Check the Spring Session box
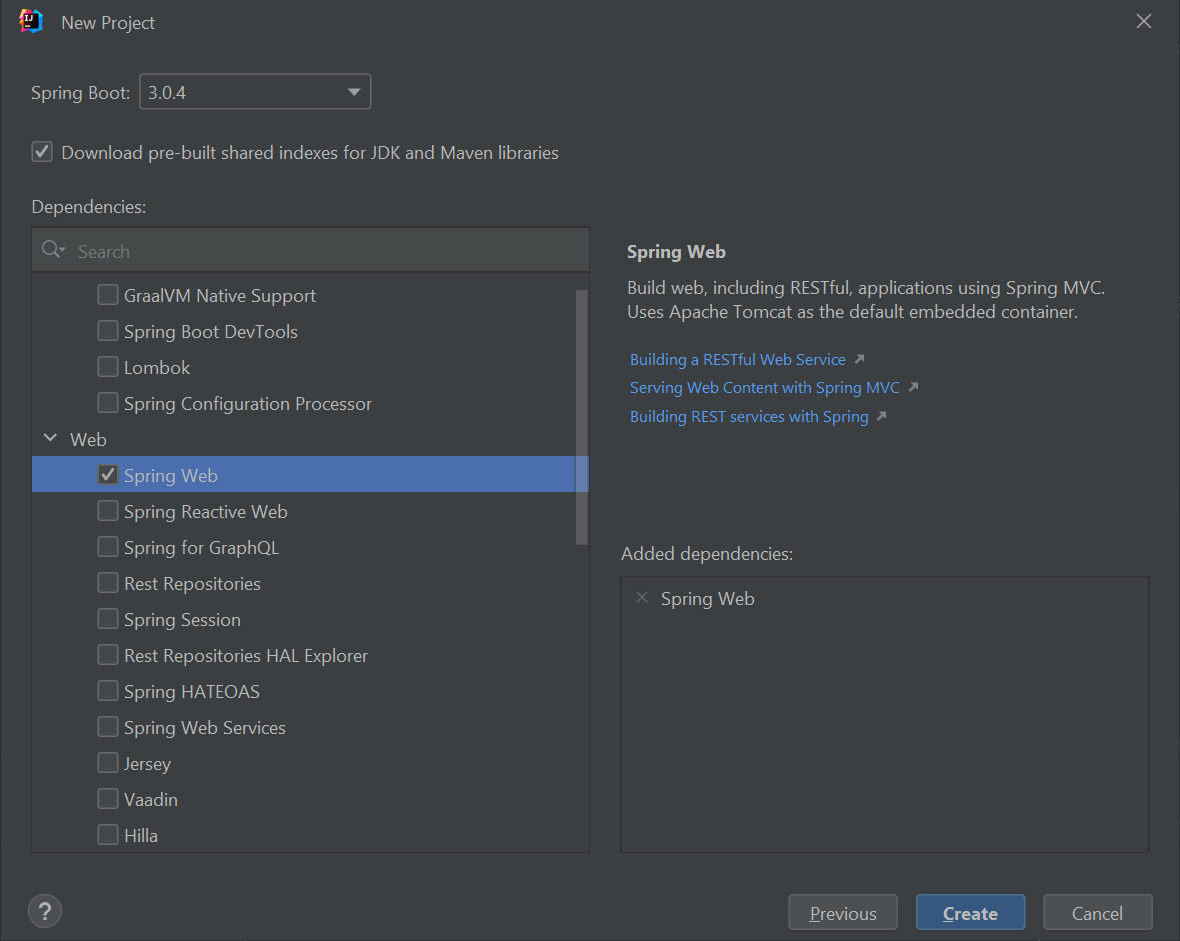This screenshot has width=1180, height=941. (x=108, y=619)
